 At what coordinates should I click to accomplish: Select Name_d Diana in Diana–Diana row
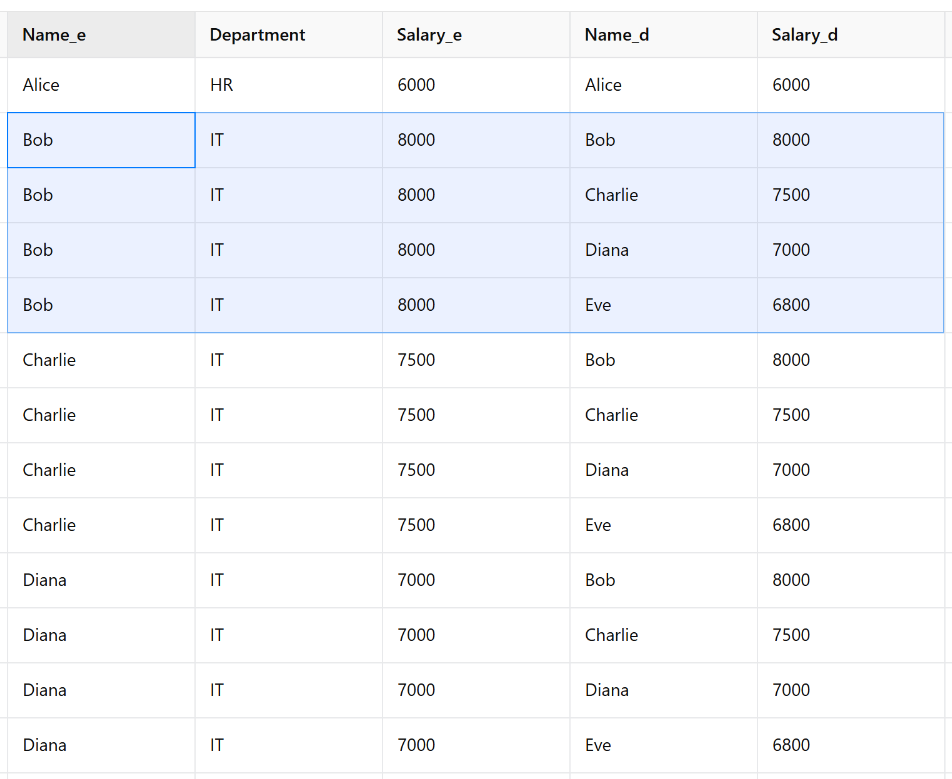[x=664, y=690]
